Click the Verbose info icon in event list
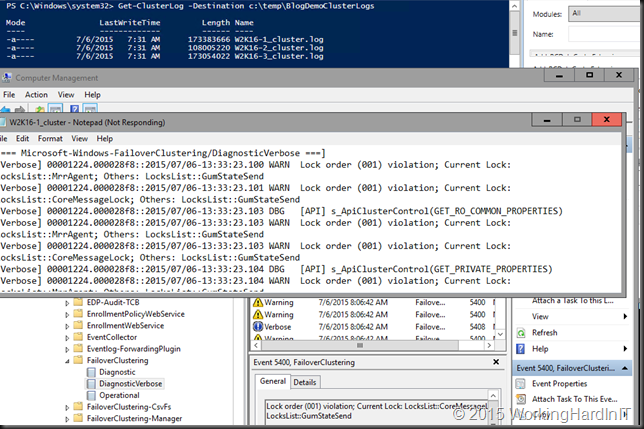Viewport: 644px width, 429px height. point(258,327)
